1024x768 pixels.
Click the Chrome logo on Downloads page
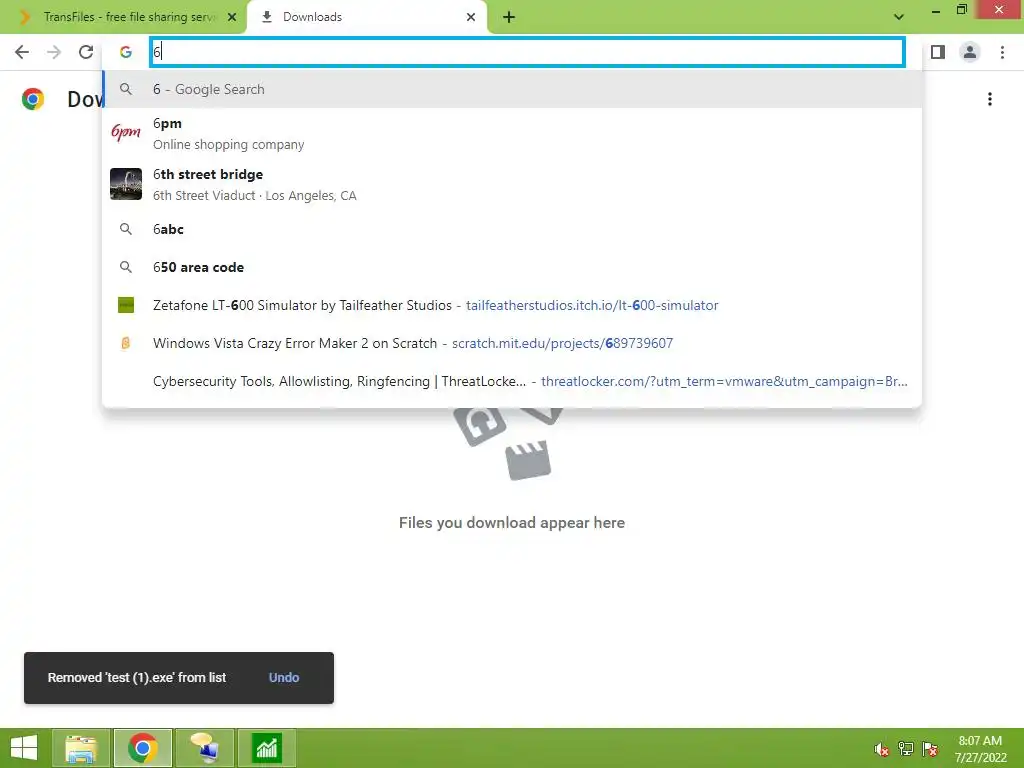(33, 99)
